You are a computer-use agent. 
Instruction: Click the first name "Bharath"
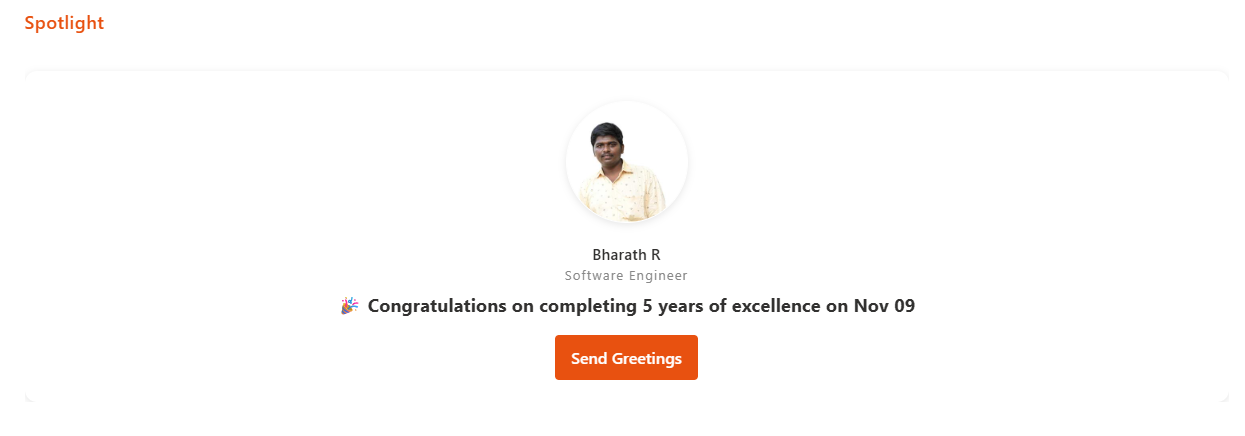pyautogui.click(x=619, y=254)
